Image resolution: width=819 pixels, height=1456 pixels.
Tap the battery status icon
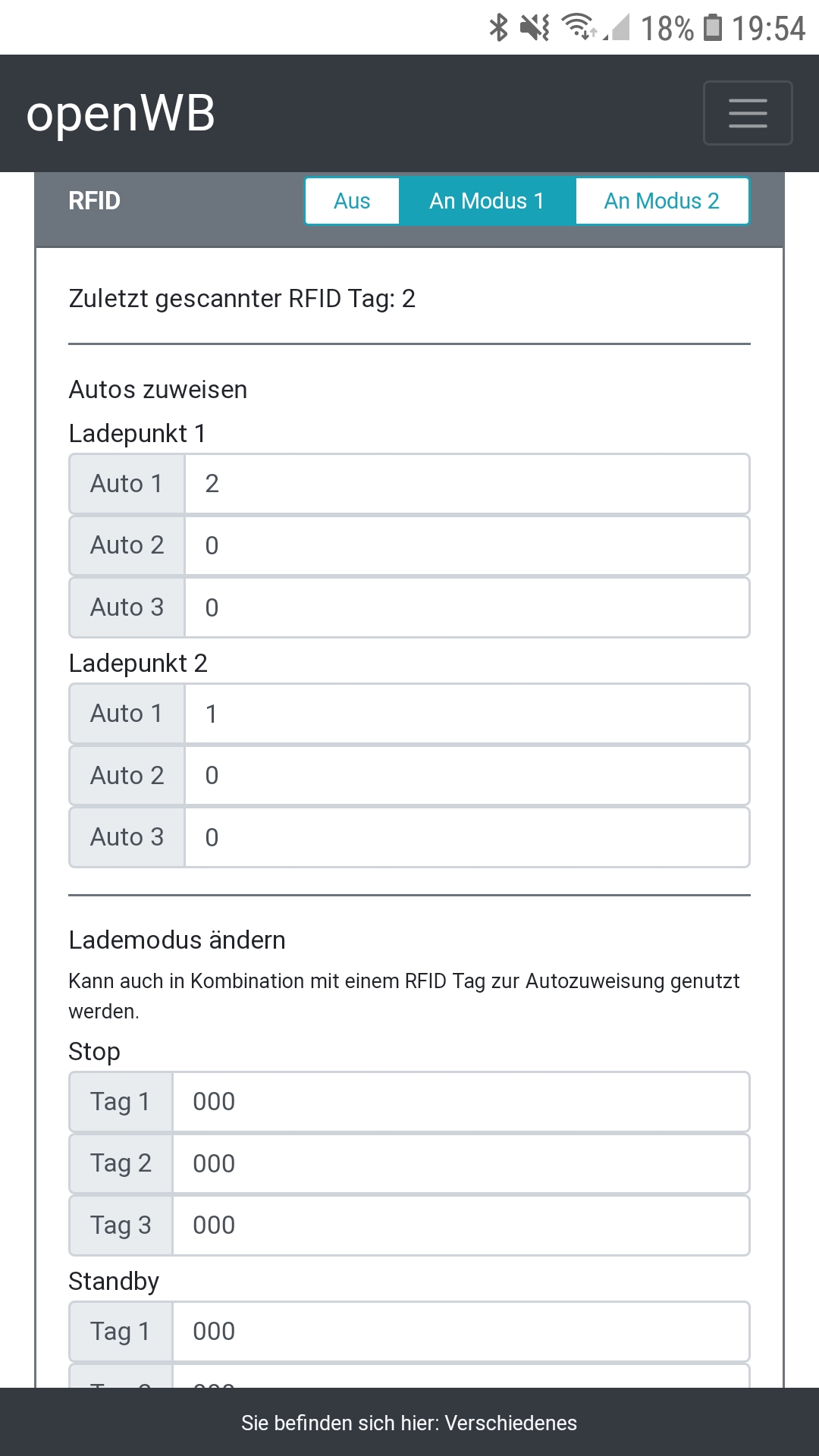coord(713,27)
